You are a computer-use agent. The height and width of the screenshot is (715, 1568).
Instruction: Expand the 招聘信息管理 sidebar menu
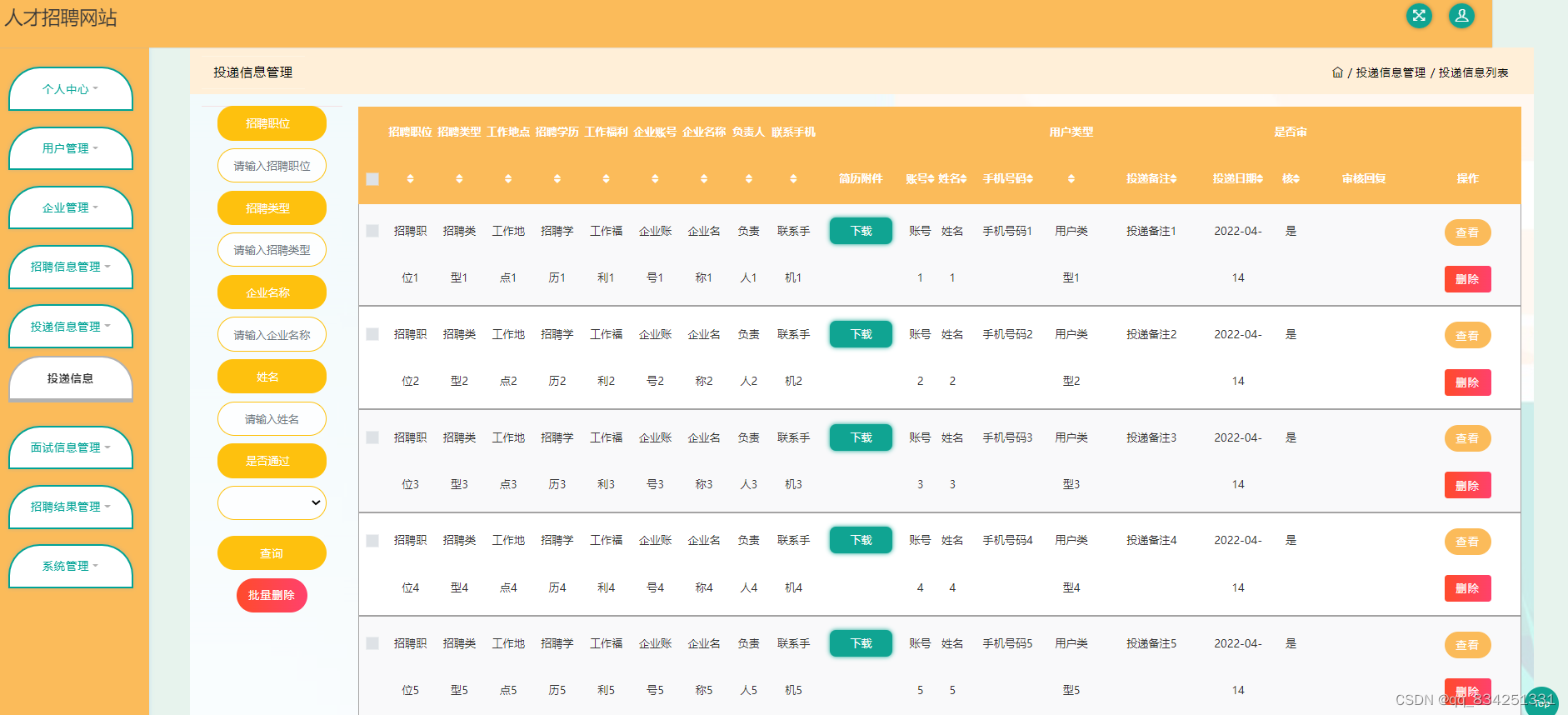tap(70, 267)
